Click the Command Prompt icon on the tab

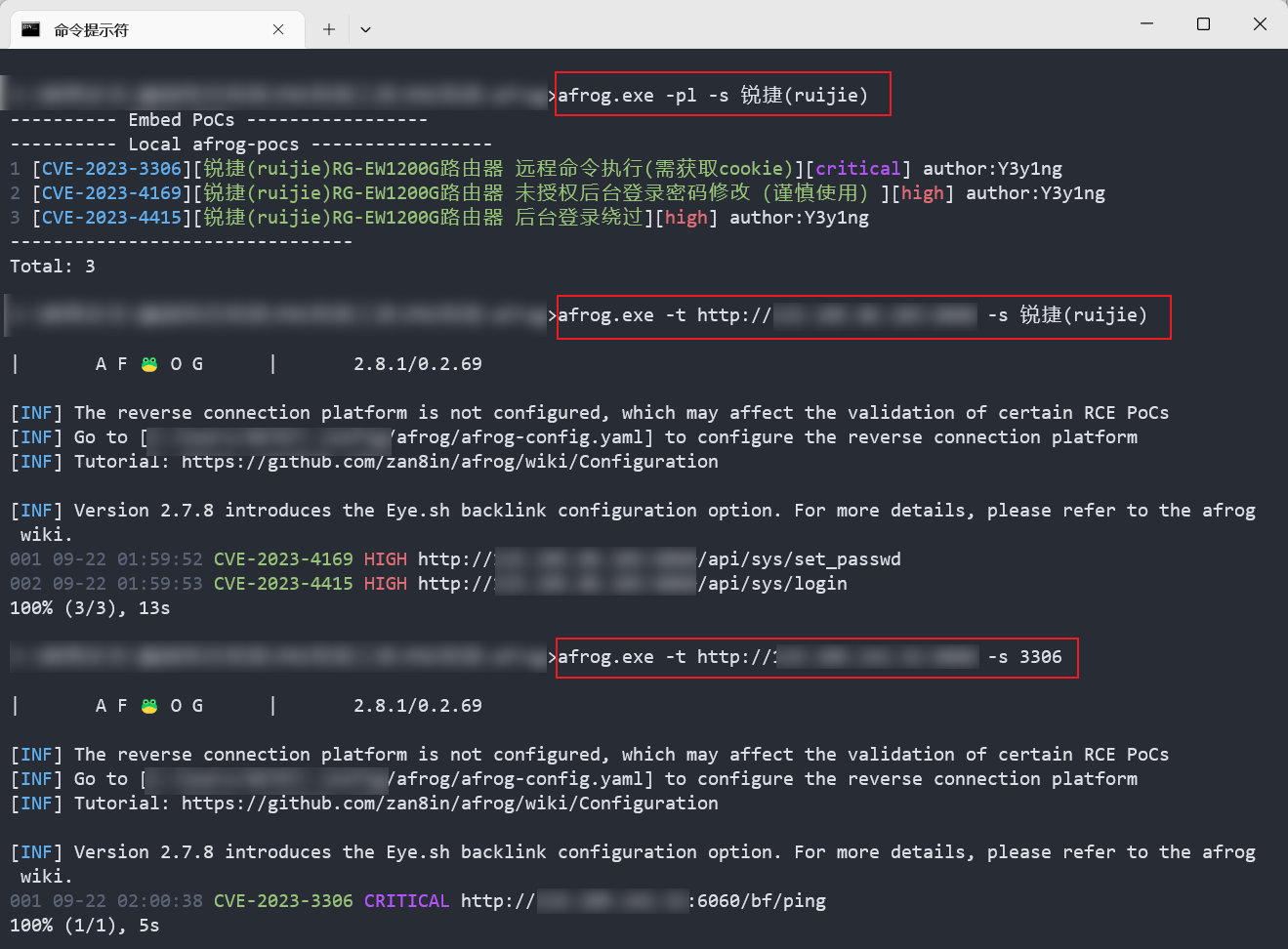tap(29, 28)
